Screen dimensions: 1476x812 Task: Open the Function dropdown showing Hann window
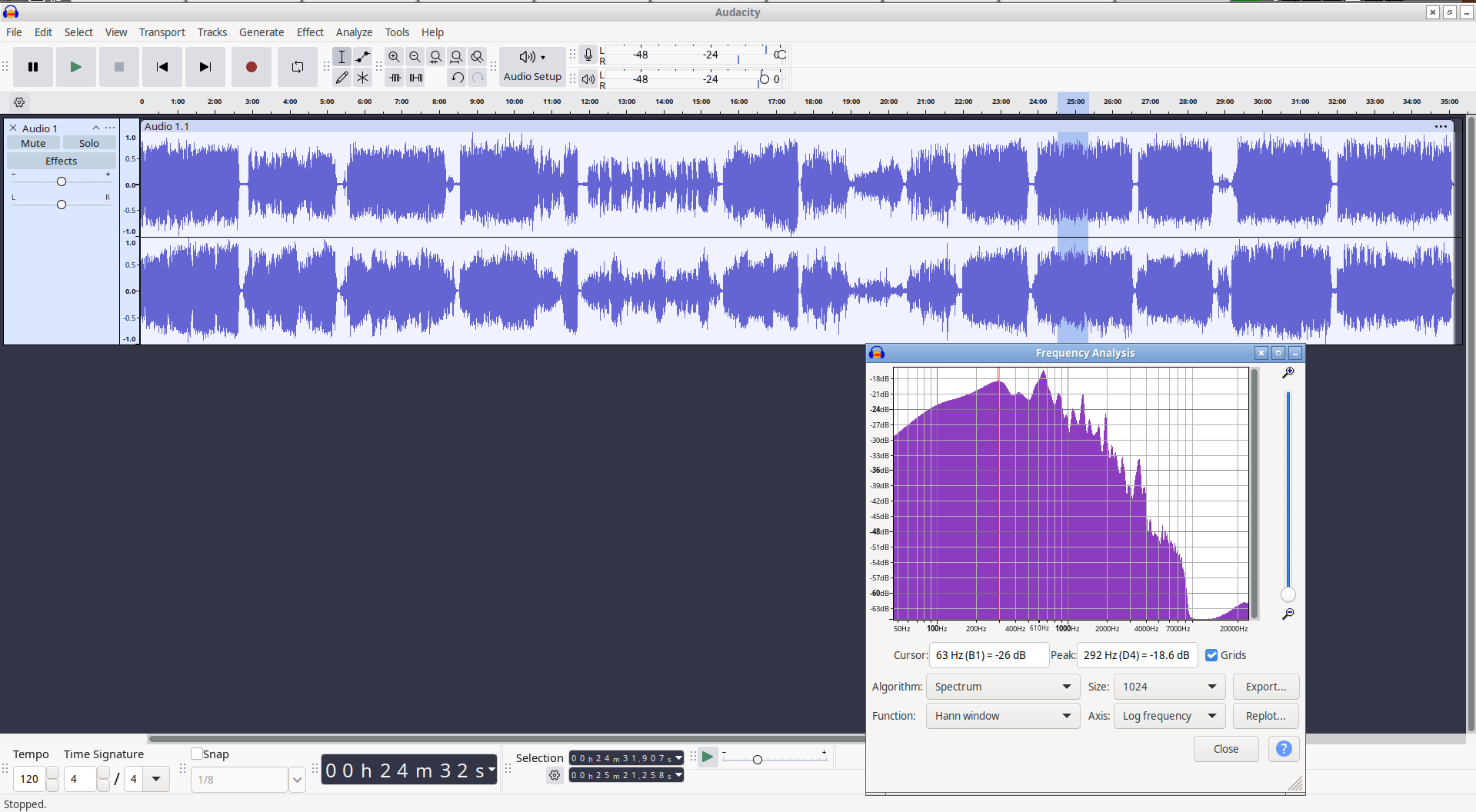pyautogui.click(x=1003, y=716)
